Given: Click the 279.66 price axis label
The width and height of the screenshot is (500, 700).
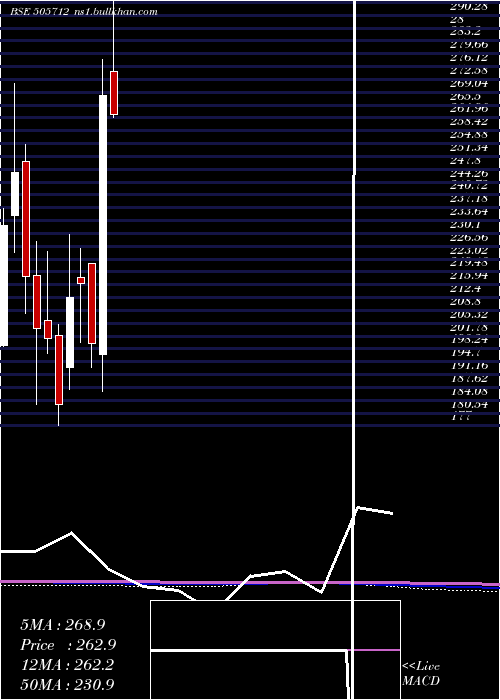Looking at the screenshot, I should coord(469,45).
